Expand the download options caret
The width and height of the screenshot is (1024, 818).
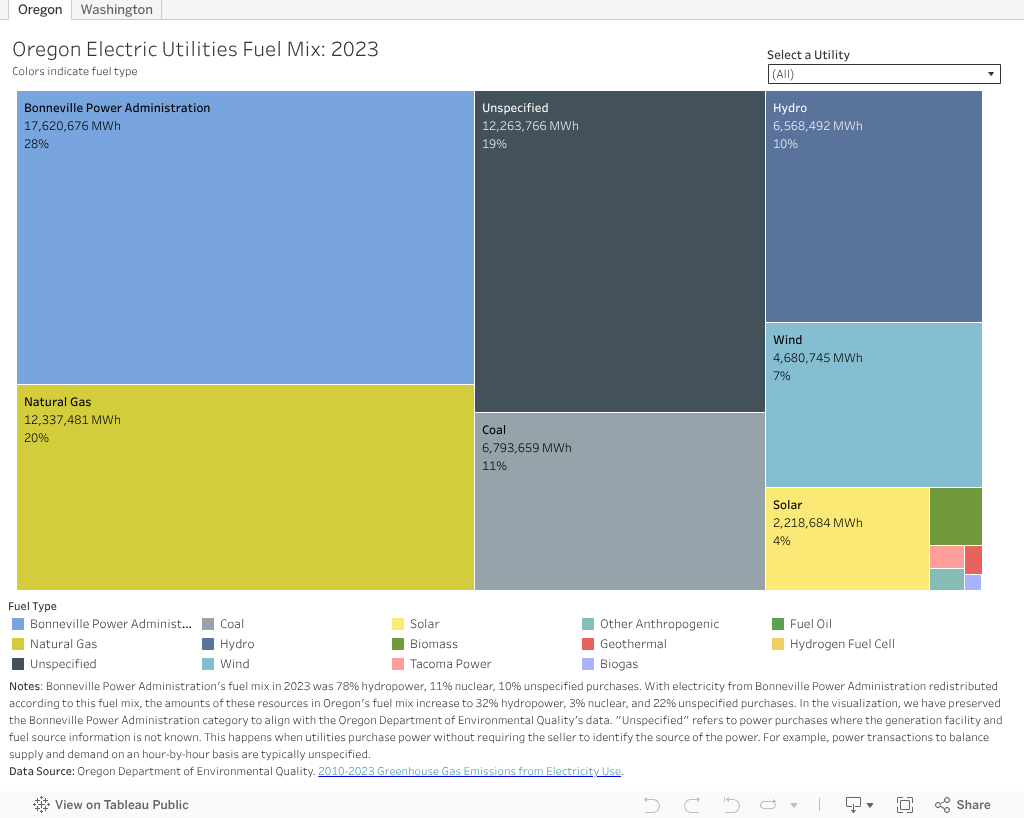870,806
